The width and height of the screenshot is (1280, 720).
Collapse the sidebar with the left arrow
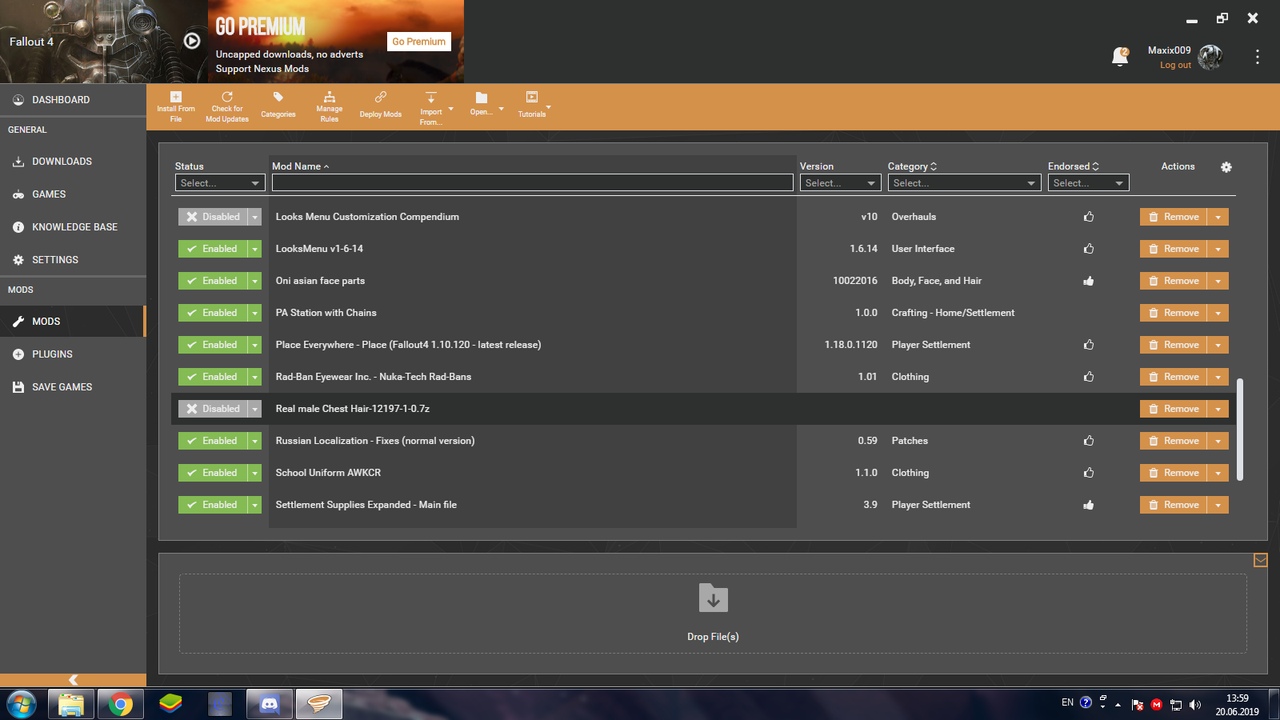[73, 680]
